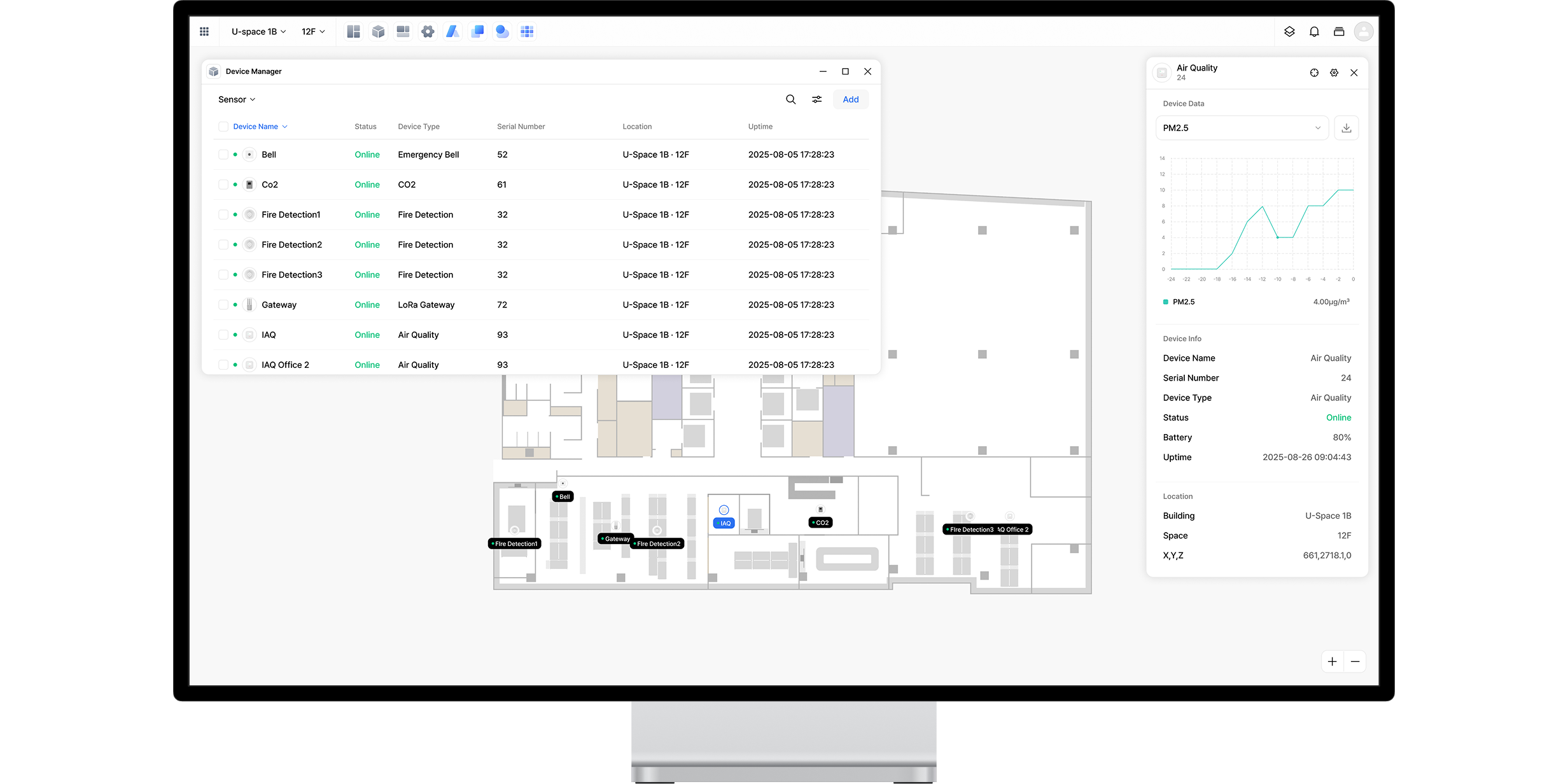
Task: Open the PM2.5 data type dropdown
Action: point(1241,128)
